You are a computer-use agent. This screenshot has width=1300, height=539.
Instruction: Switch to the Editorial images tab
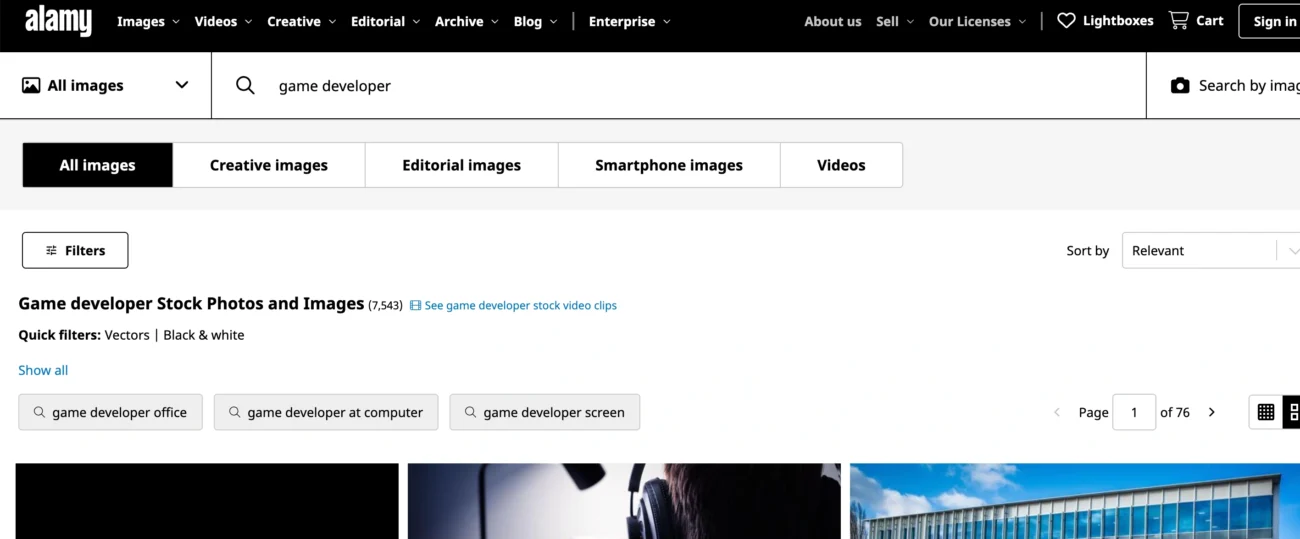461,165
